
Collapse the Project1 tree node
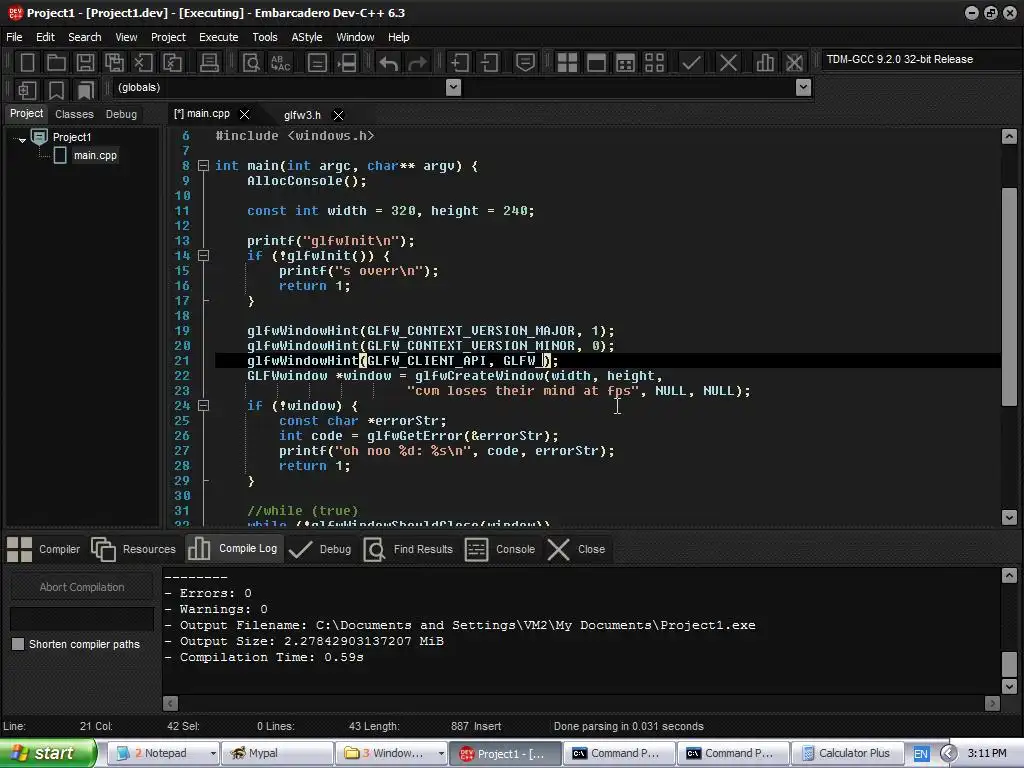pyautogui.click(x=22, y=139)
